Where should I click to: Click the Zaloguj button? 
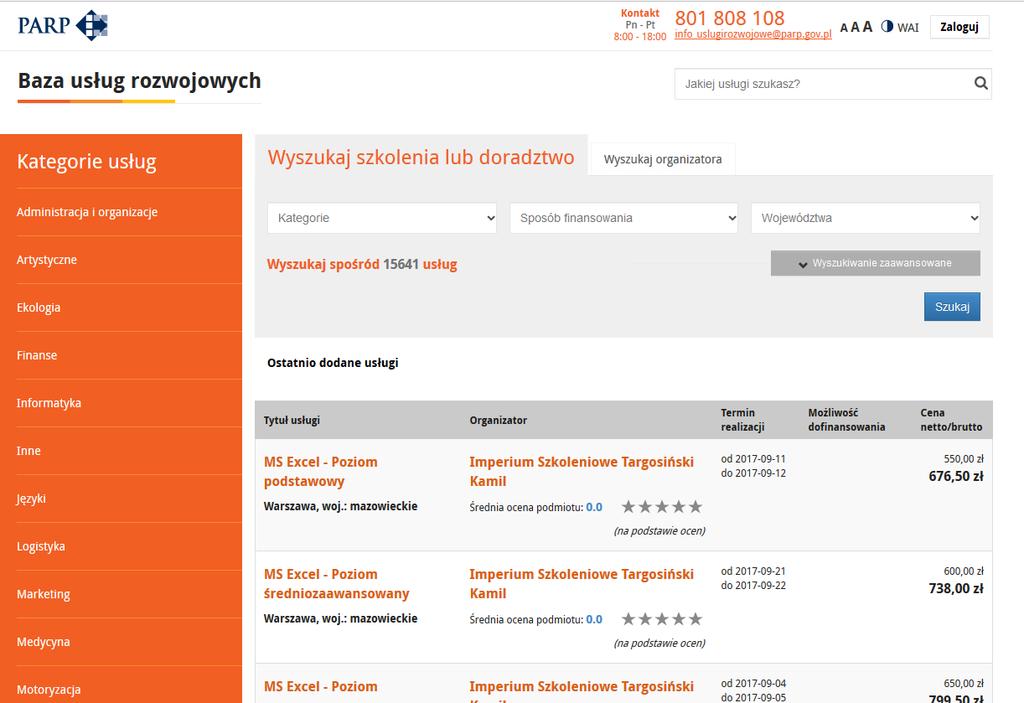tap(959, 27)
